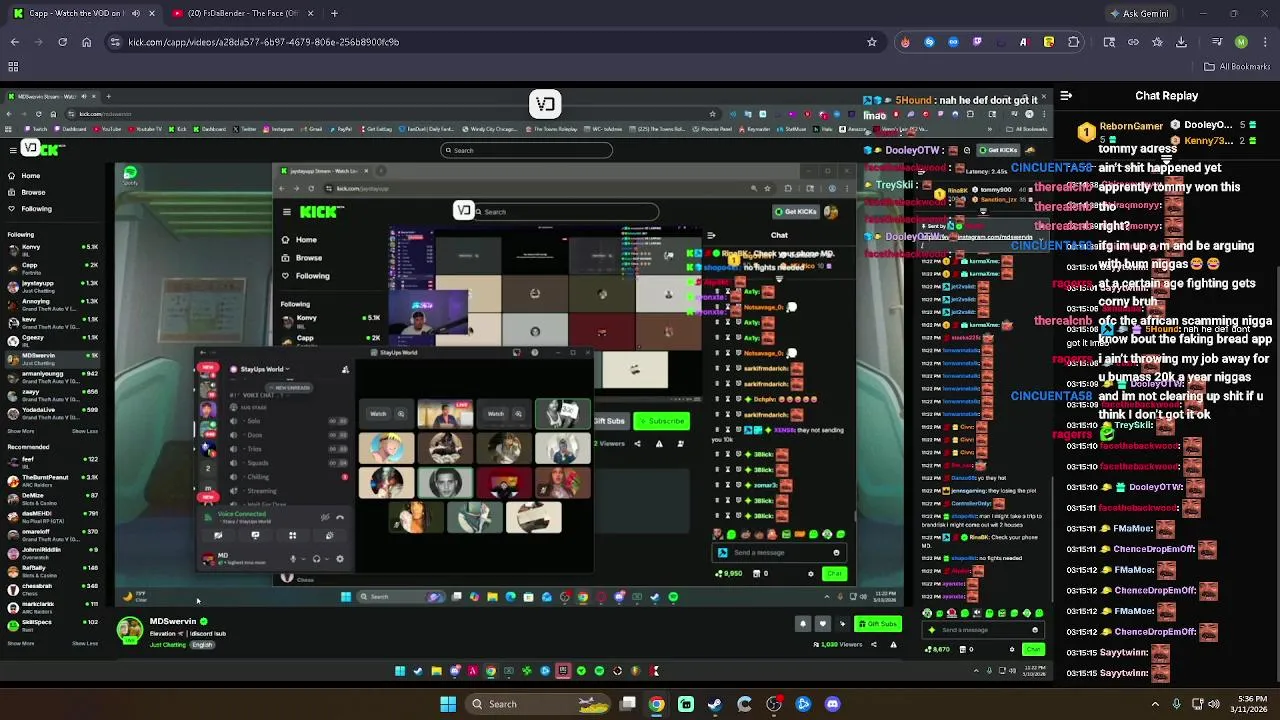Select jaystayupp in the Following list
The width and height of the screenshot is (1280, 720).
click(x=52, y=285)
